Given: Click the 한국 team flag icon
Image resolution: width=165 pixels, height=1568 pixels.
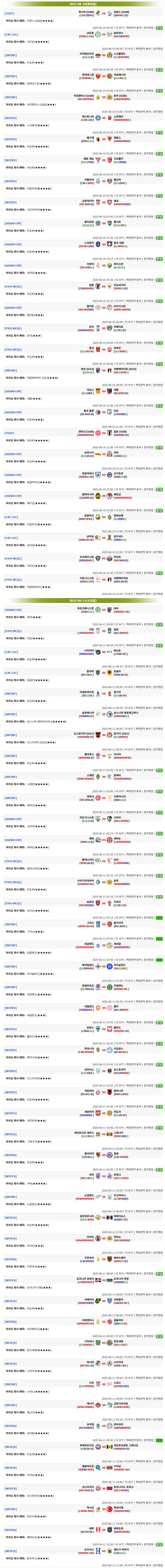Looking at the screenshot, I should [x=98, y=328].
